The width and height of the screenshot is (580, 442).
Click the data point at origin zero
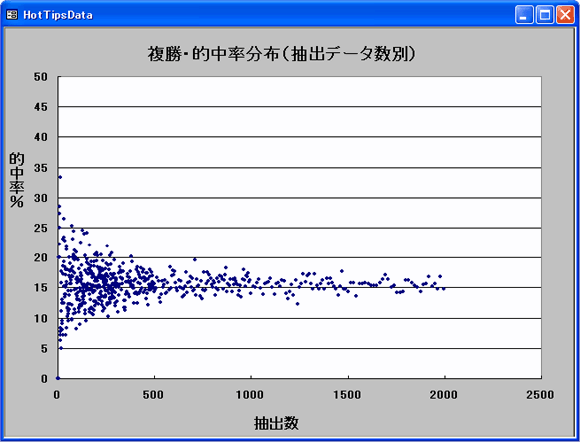58,378
